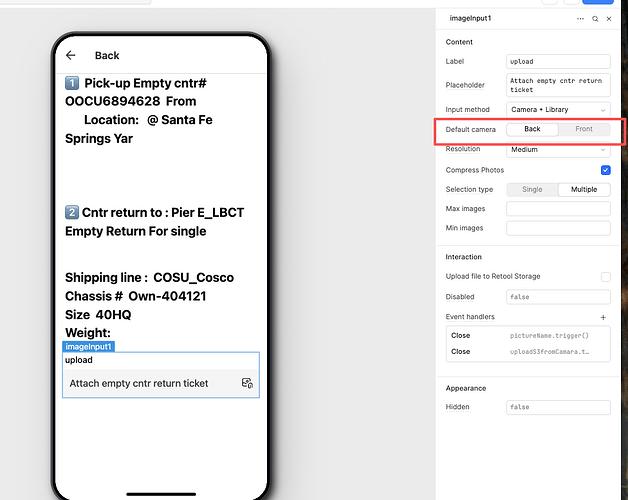Click the Max images input field

pos(557,209)
